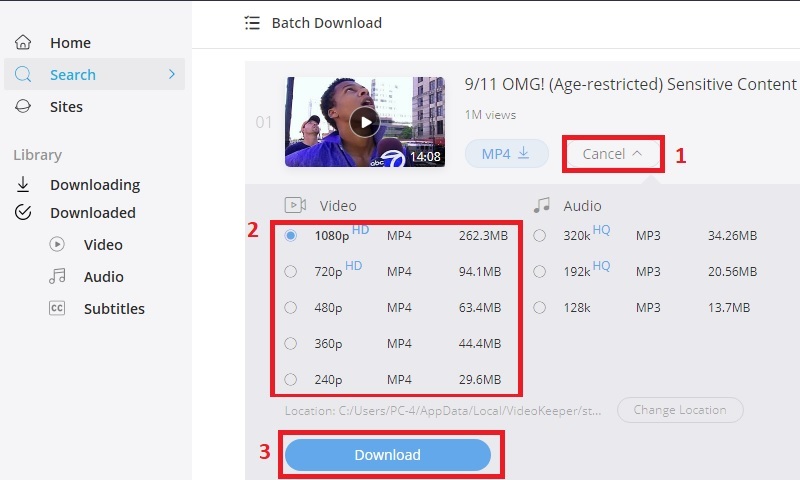Select 1080p HD MP4 quality
Viewport: 800px width, 480px height.
[x=291, y=236]
